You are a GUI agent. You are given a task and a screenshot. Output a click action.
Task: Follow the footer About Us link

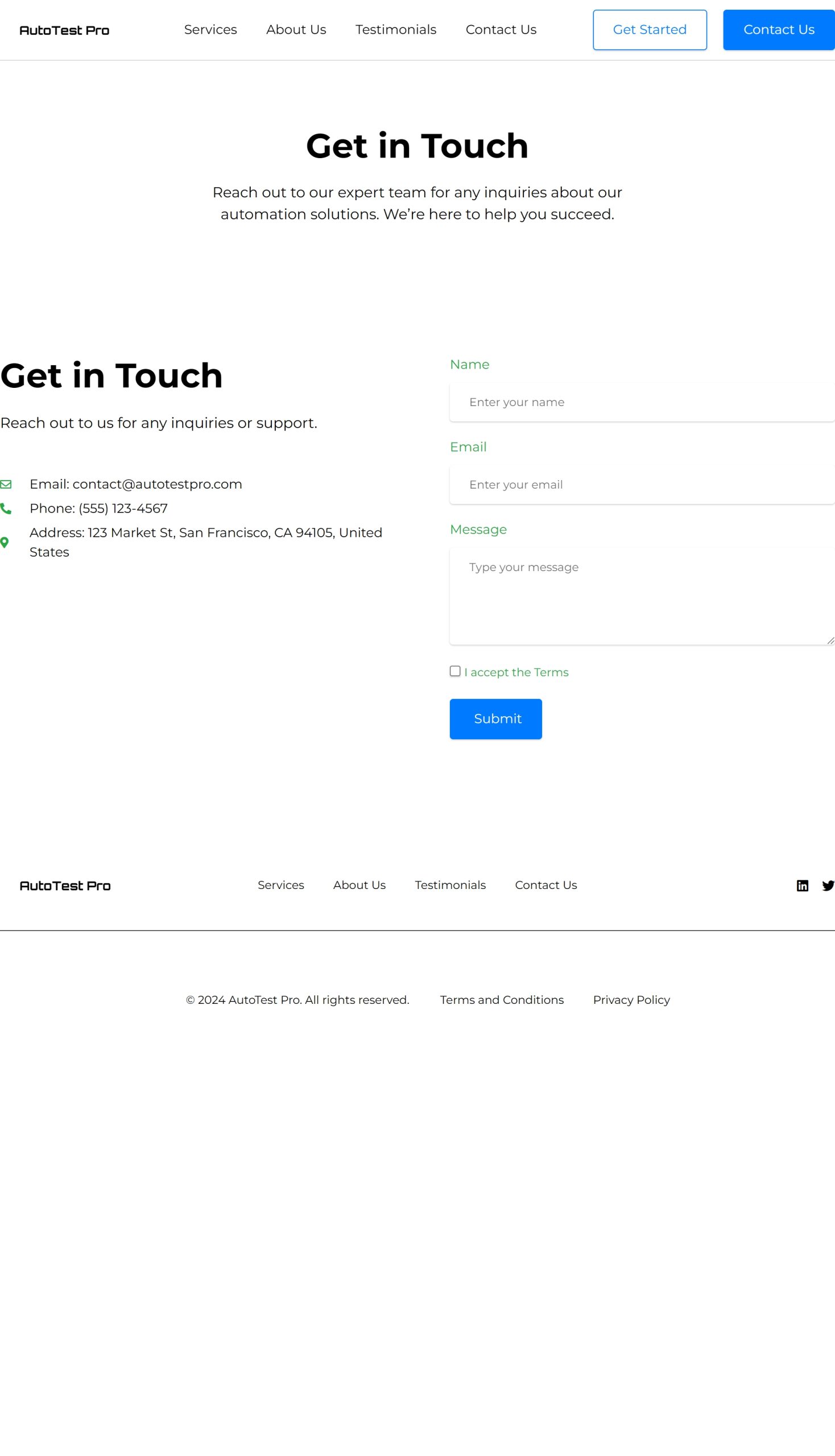tap(359, 885)
